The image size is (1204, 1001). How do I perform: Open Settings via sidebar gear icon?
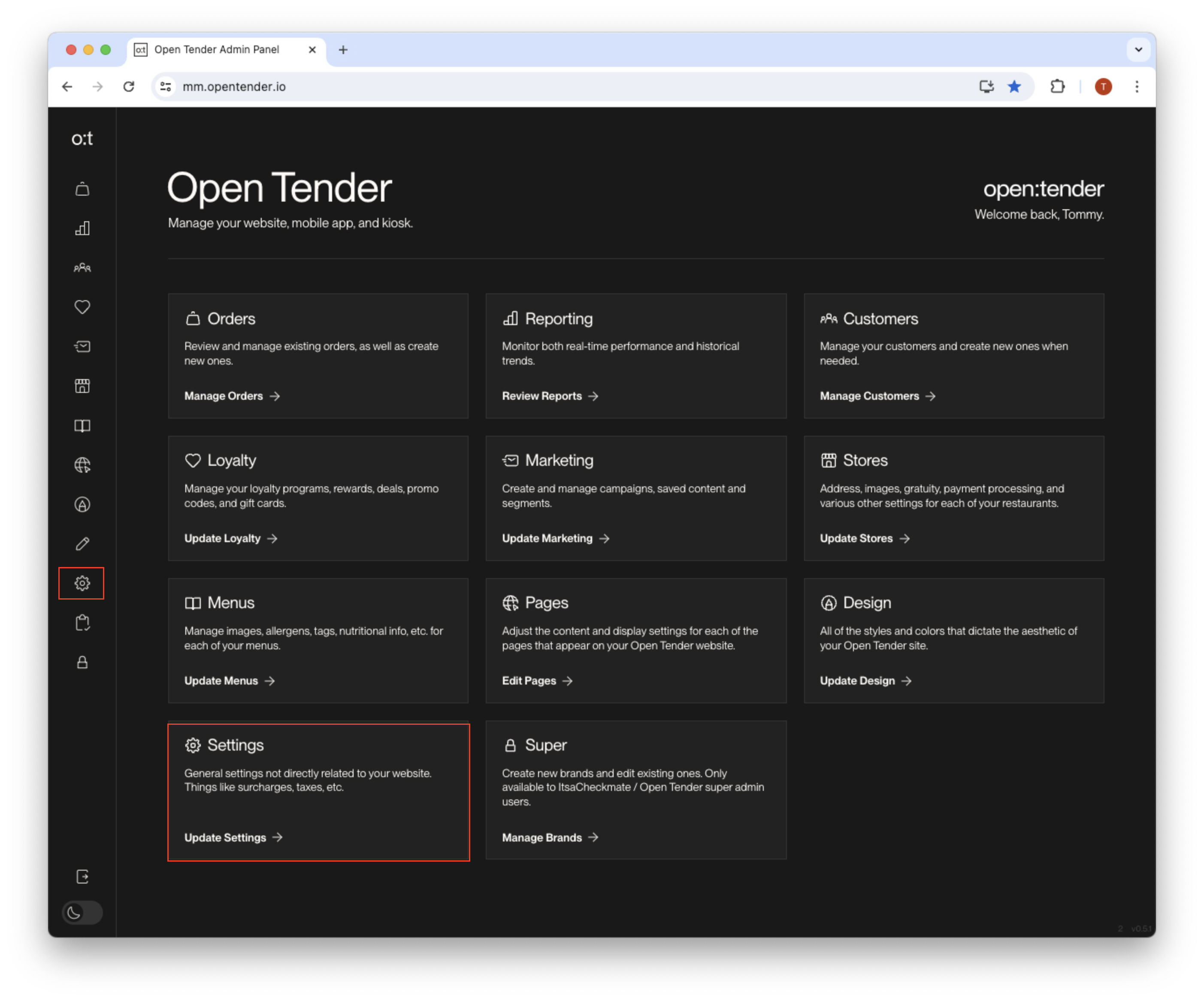(x=82, y=583)
